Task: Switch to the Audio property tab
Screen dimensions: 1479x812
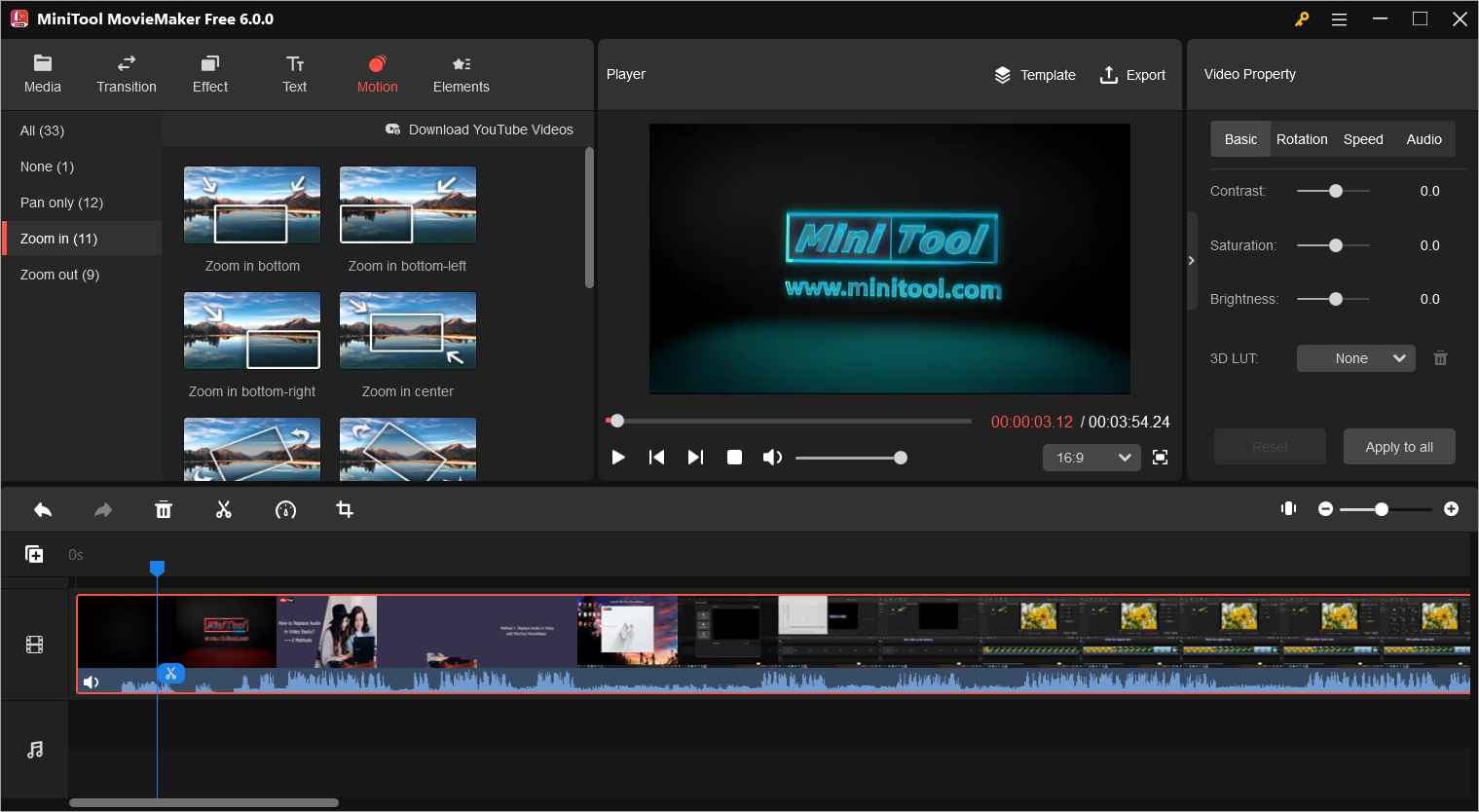Action: coord(1424,139)
